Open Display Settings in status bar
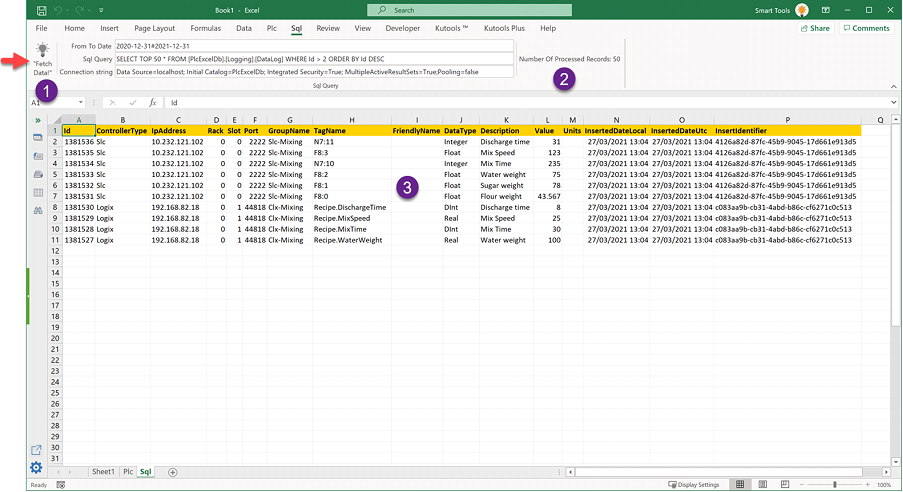The image size is (903, 492). coord(693,485)
